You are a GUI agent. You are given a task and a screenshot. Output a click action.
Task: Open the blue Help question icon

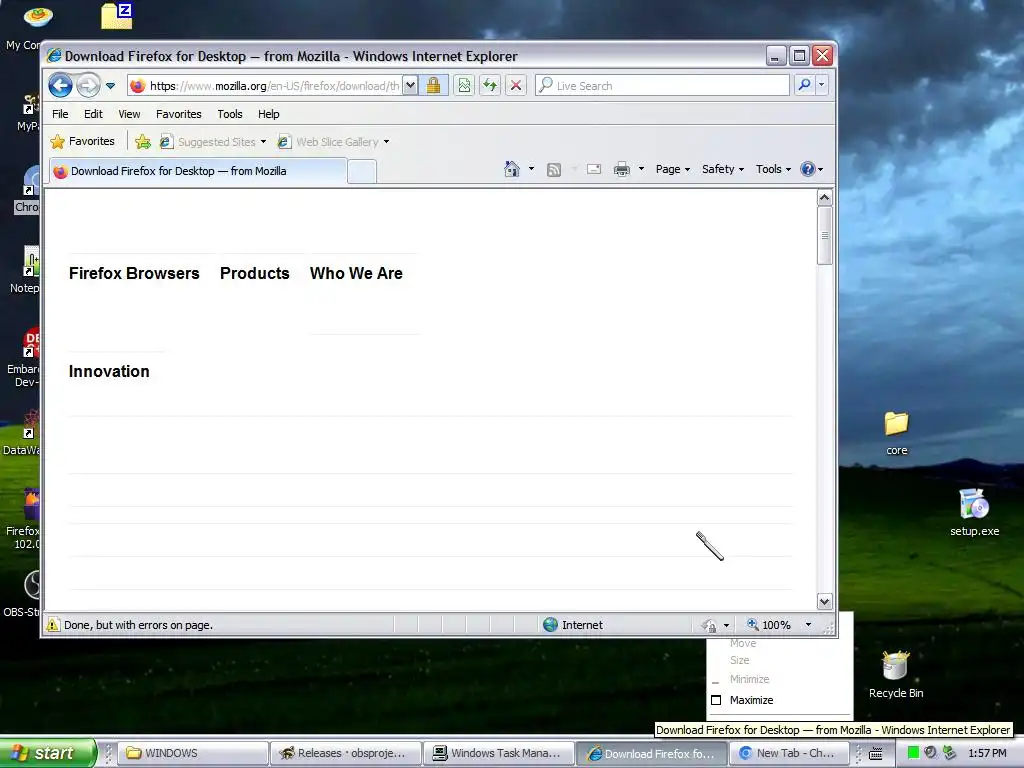(x=808, y=169)
